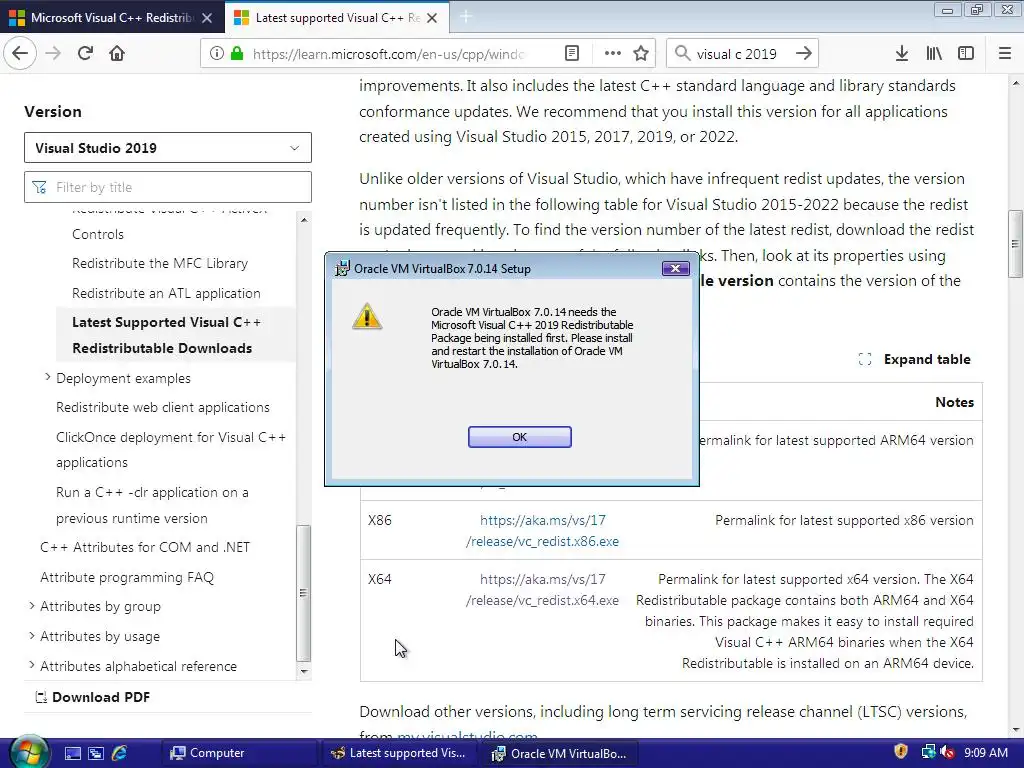
Task: Click the main page vertical scrollbar thumb
Action: click(1015, 244)
